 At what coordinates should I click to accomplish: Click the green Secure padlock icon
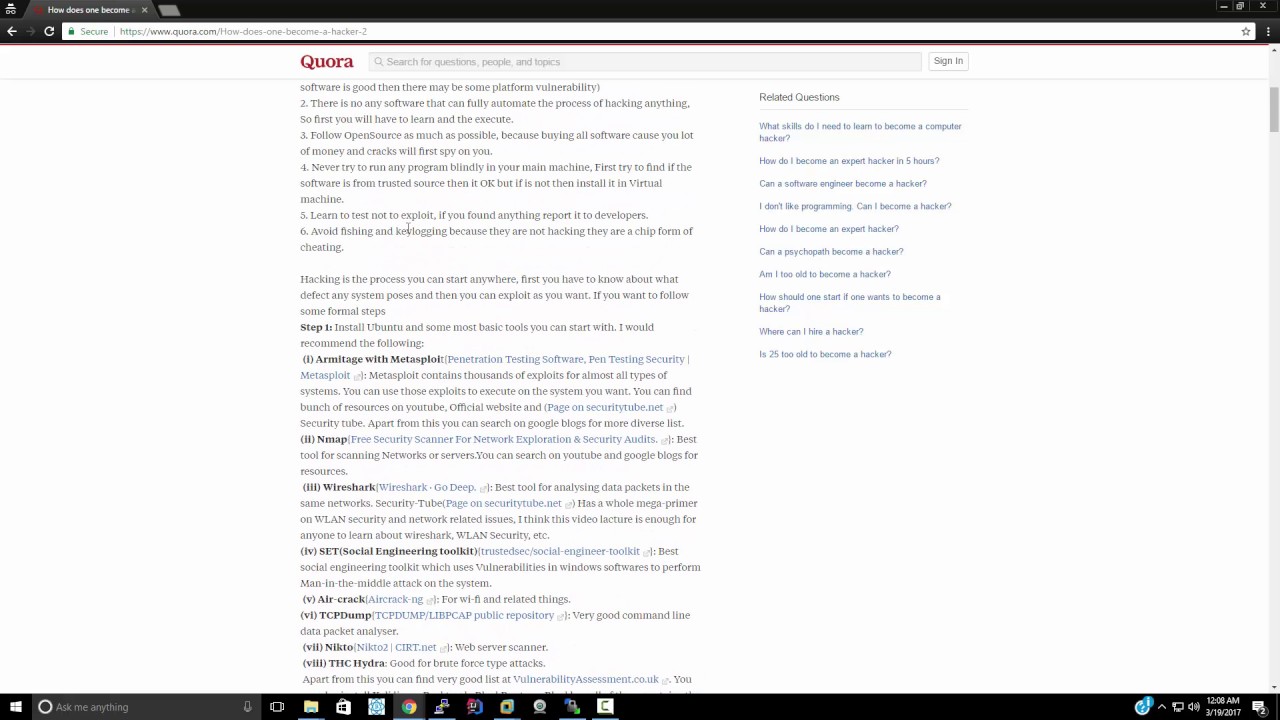tap(70, 31)
